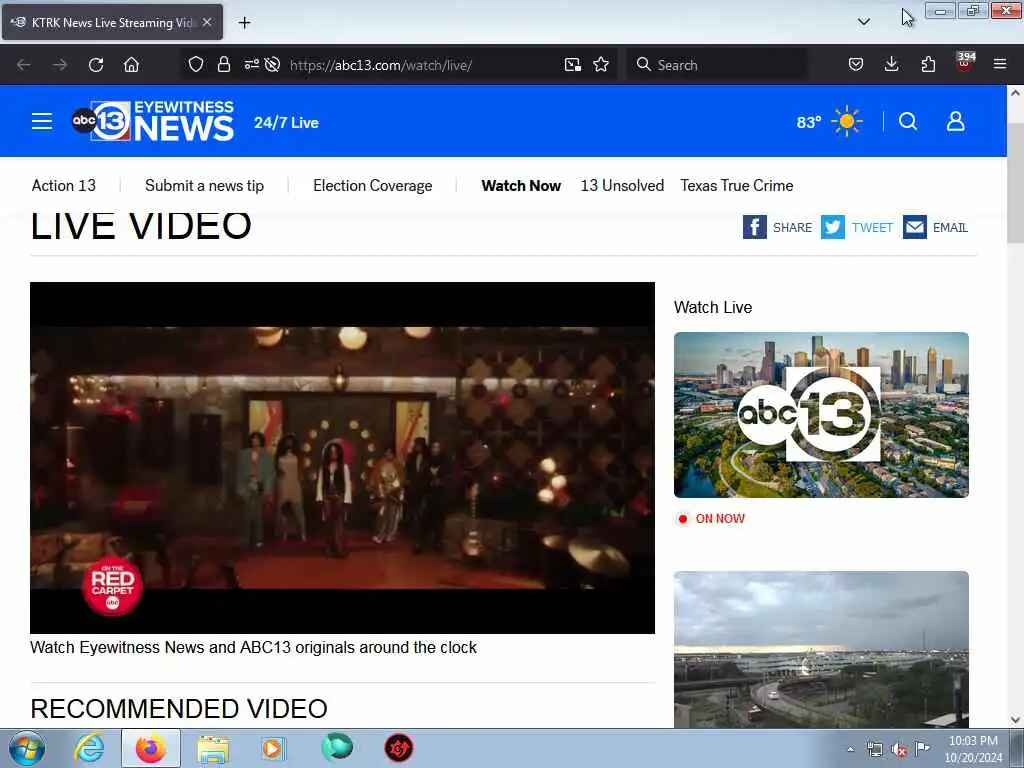The image size is (1024, 768).
Task: Expand the list all tabs chevron
Action: [x=863, y=22]
